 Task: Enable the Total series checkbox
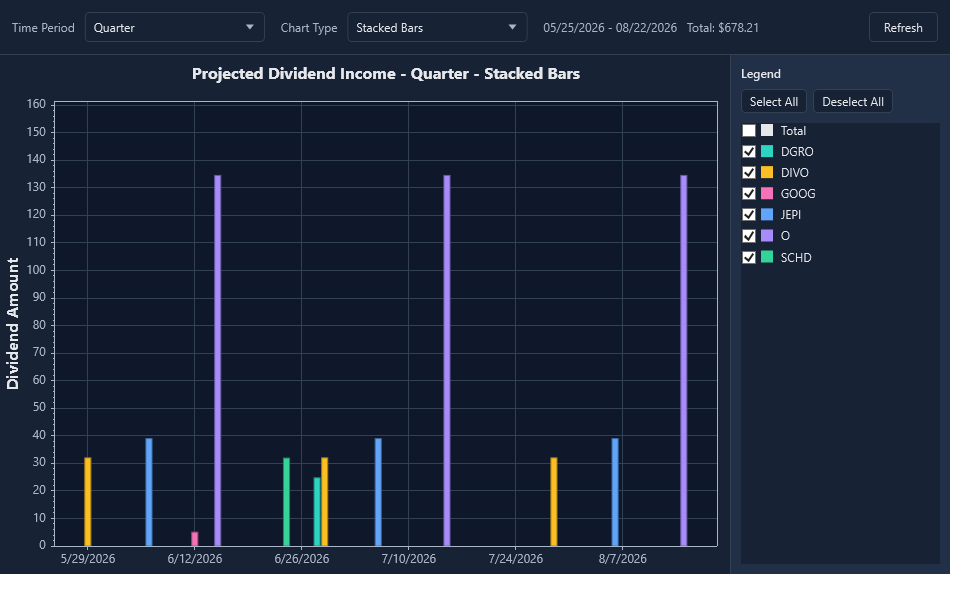(x=749, y=131)
